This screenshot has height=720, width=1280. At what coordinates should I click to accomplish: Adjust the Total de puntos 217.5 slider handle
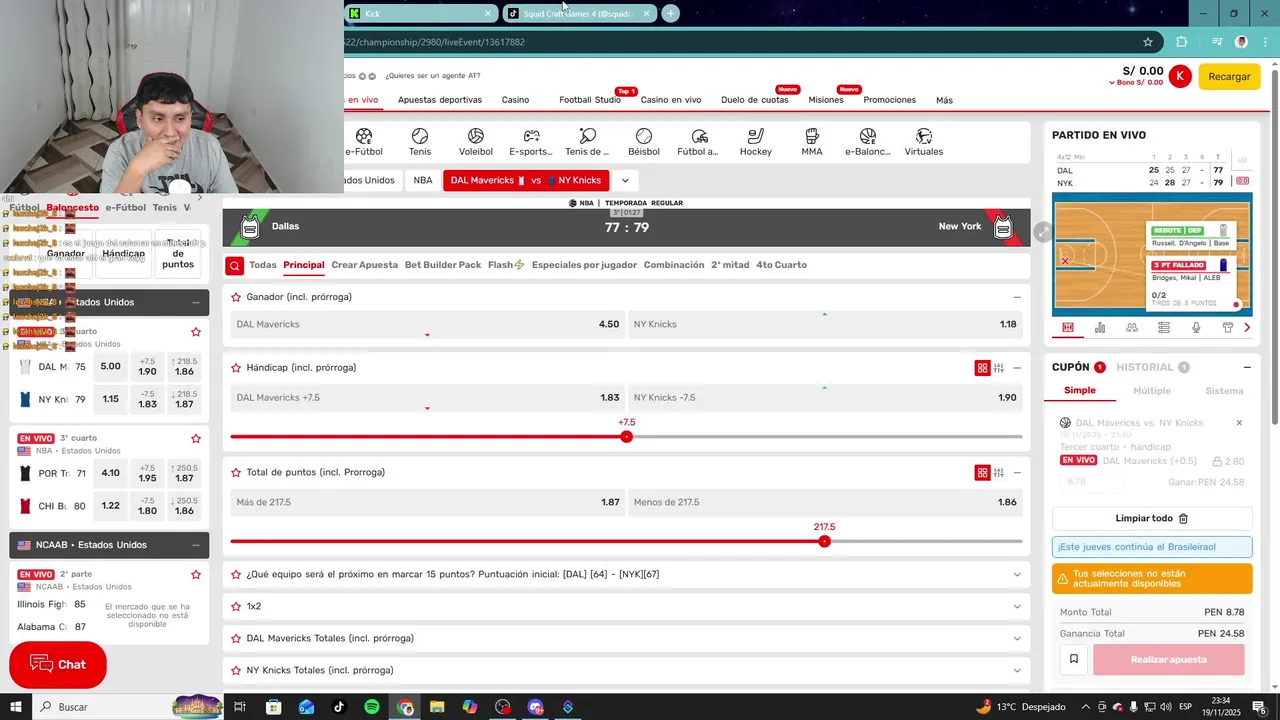824,541
